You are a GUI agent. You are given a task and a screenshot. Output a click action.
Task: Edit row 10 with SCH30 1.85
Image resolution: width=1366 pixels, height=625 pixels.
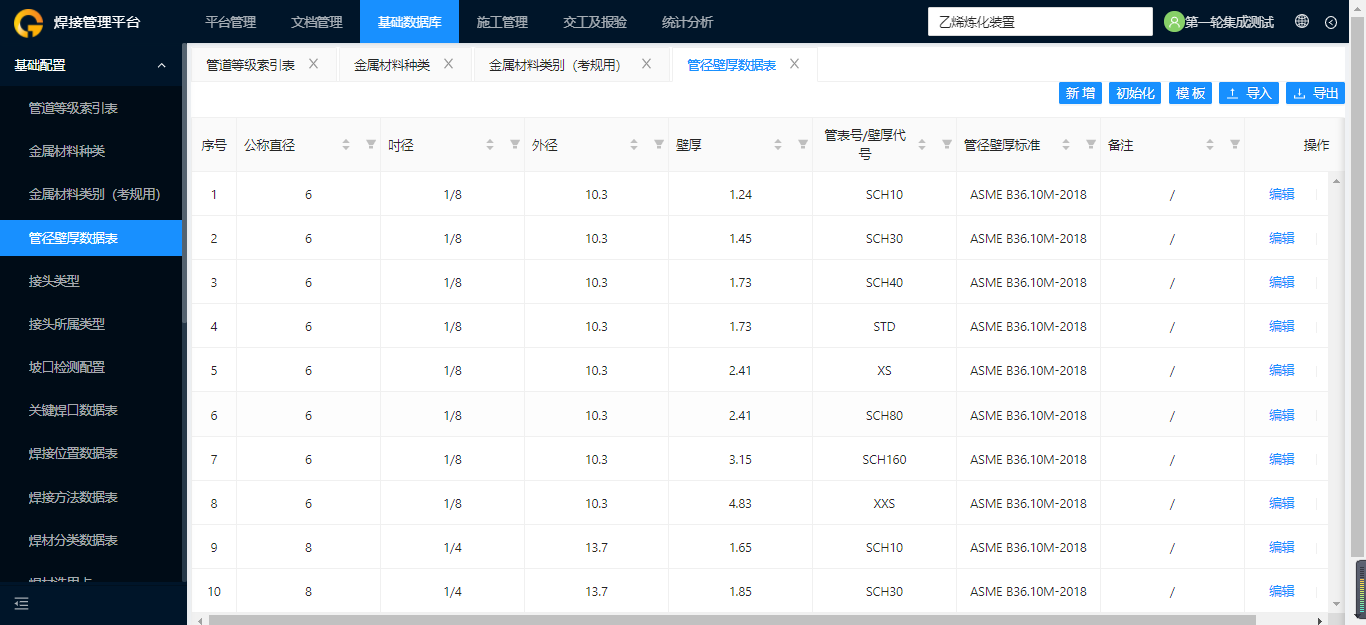pos(1281,591)
